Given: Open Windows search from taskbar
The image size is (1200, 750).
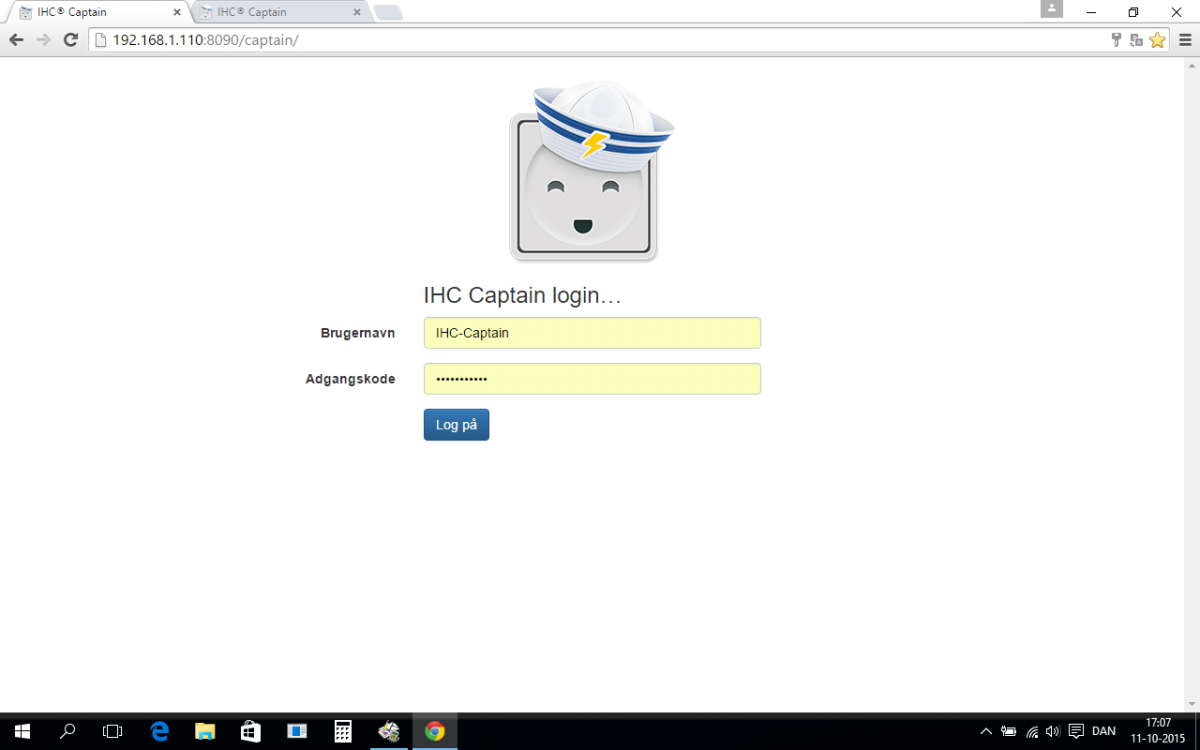Looking at the screenshot, I should pyautogui.click(x=68, y=731).
